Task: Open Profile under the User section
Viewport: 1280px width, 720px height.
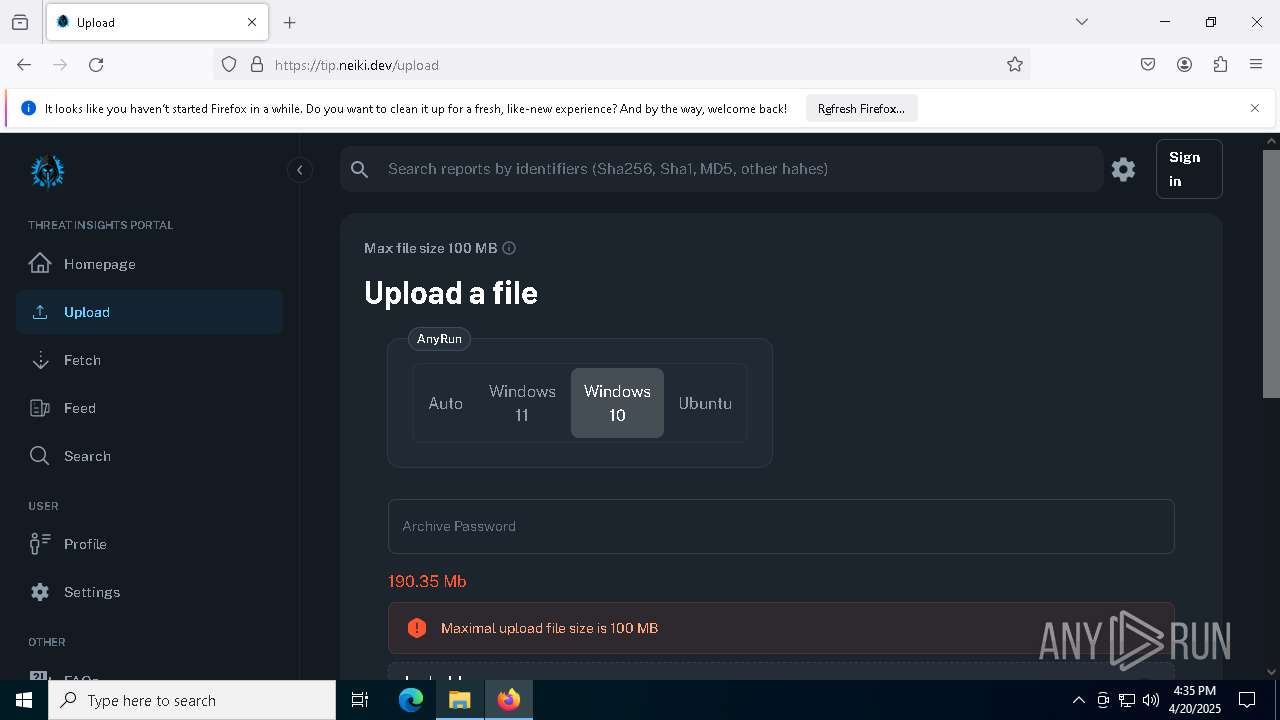Action: click(149, 544)
